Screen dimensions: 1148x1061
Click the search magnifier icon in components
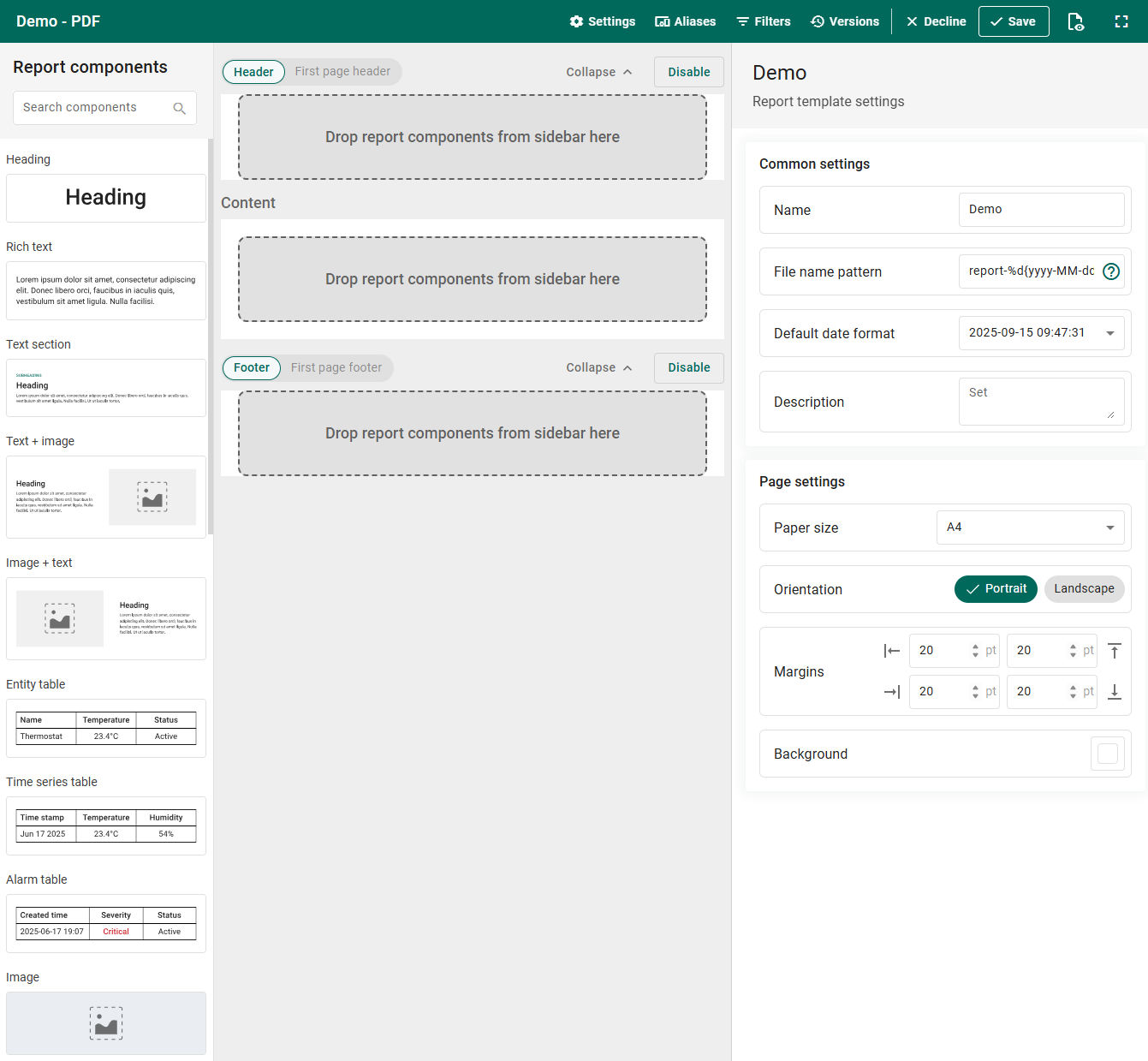180,108
